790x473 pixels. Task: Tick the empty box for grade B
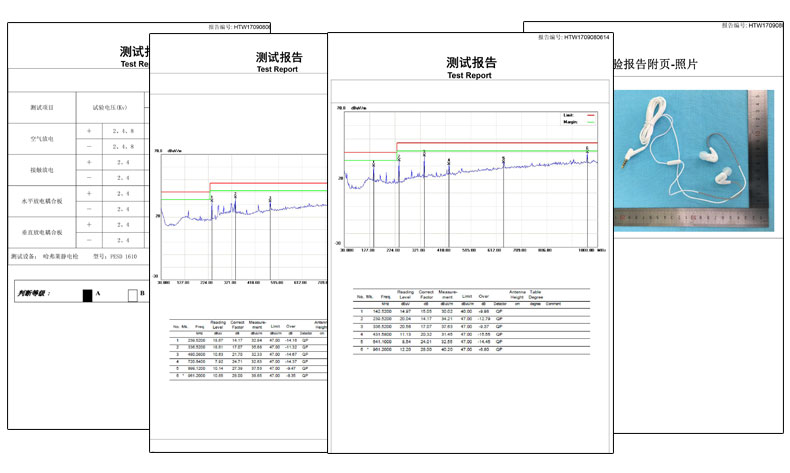pyautogui.click(x=131, y=295)
